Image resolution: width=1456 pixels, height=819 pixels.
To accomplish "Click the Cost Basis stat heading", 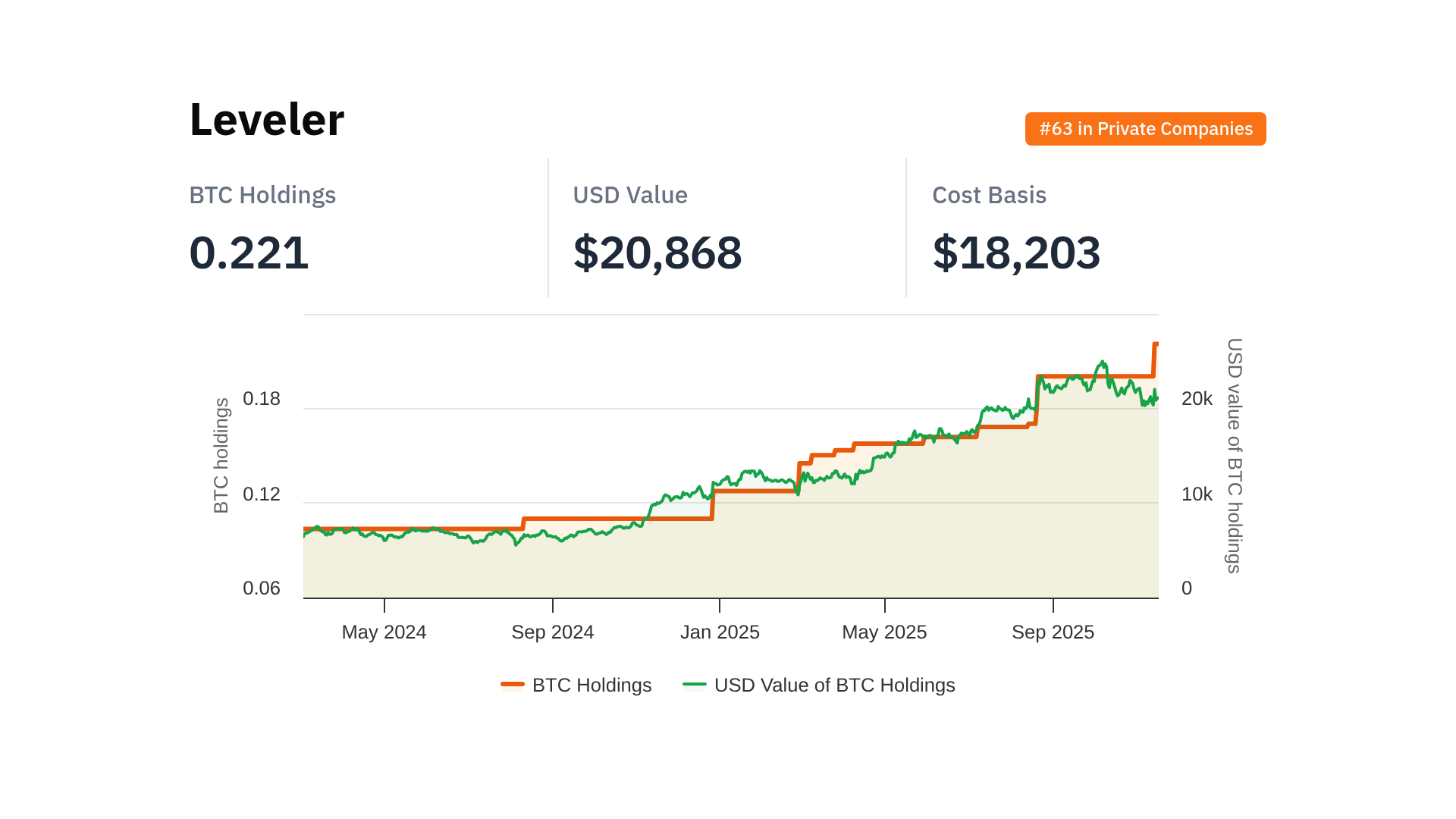I will pyautogui.click(x=989, y=195).
